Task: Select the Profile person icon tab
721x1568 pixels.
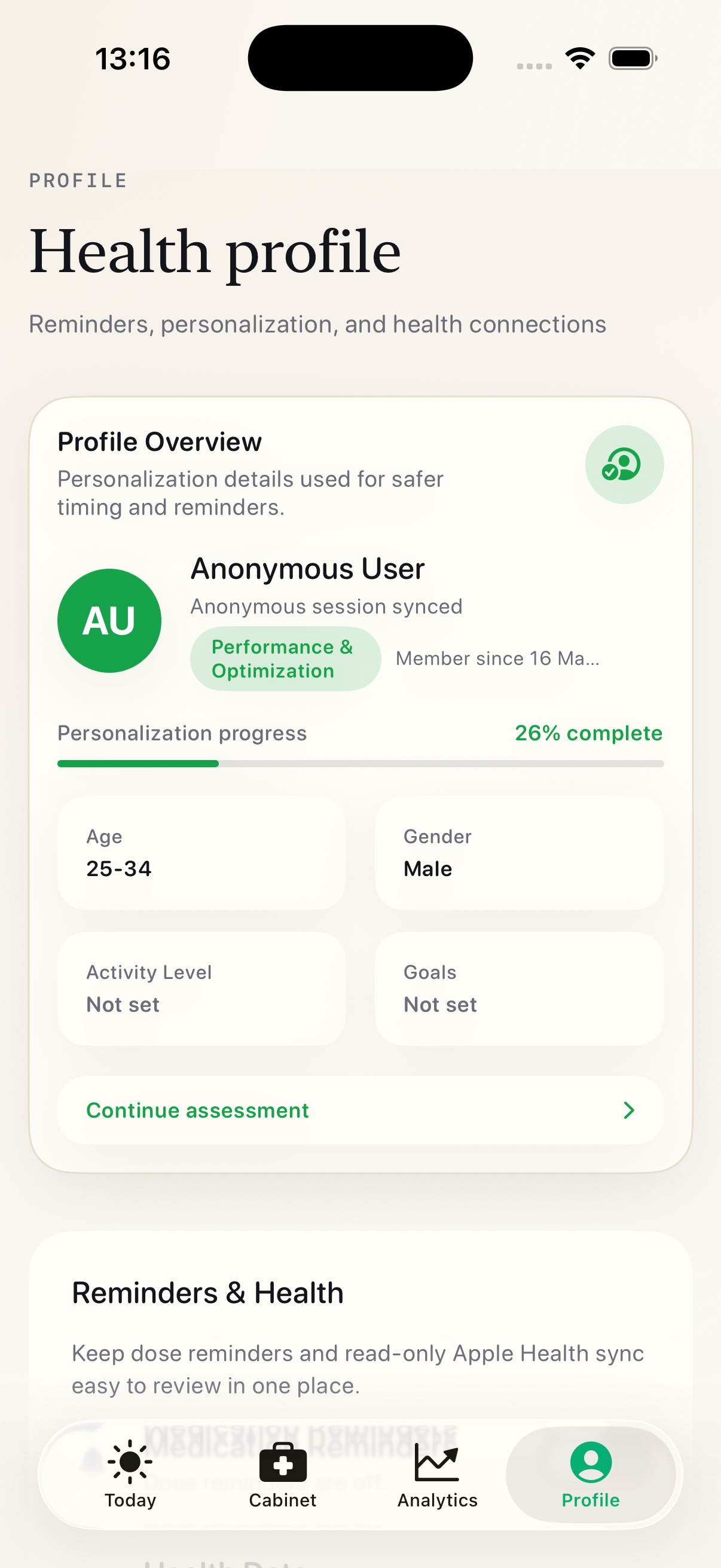Action: 591,1462
